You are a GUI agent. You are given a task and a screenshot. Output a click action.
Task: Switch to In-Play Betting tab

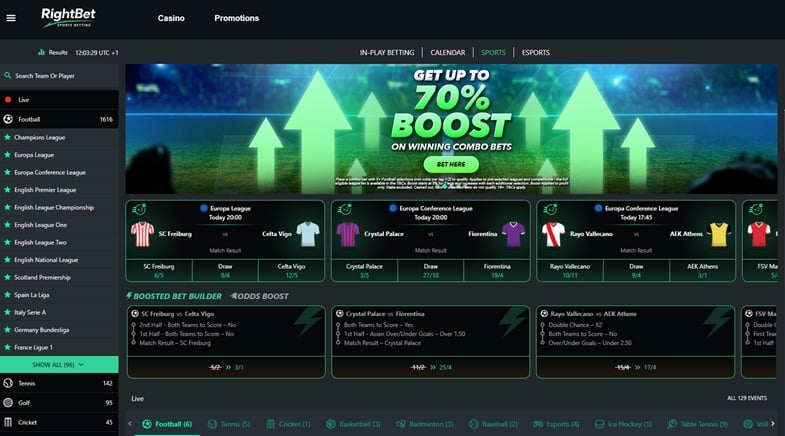coord(387,53)
